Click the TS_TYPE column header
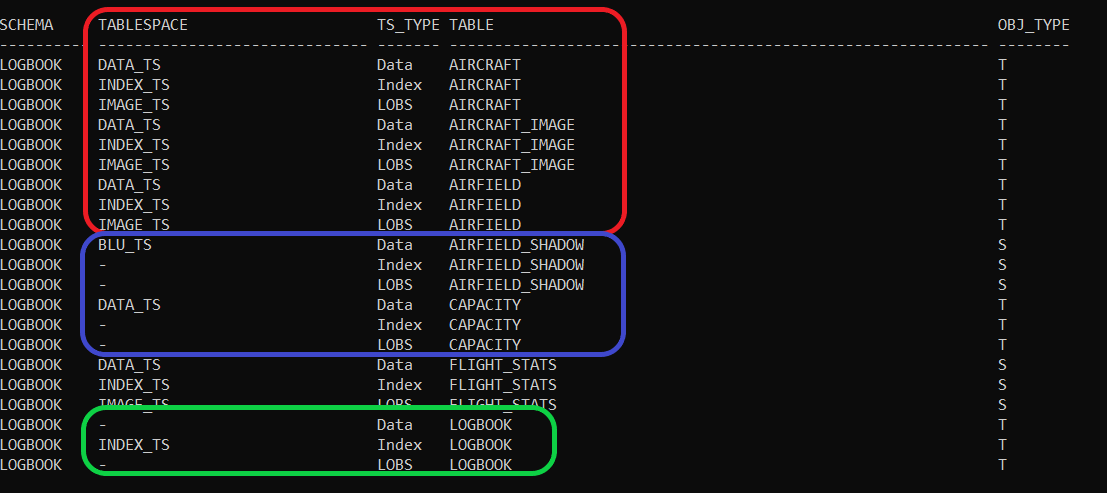 [408, 25]
